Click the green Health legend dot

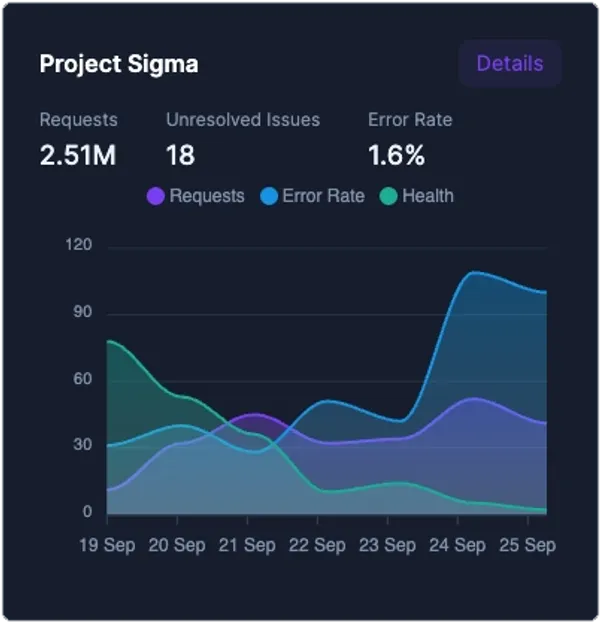389,196
